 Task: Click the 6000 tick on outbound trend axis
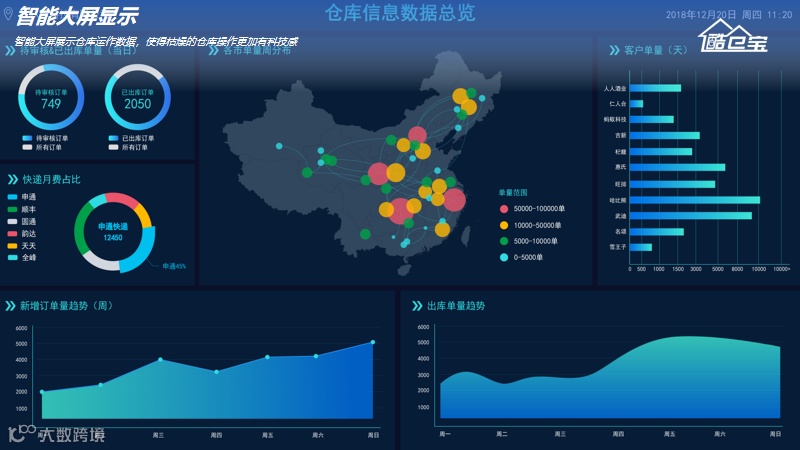tap(423, 327)
